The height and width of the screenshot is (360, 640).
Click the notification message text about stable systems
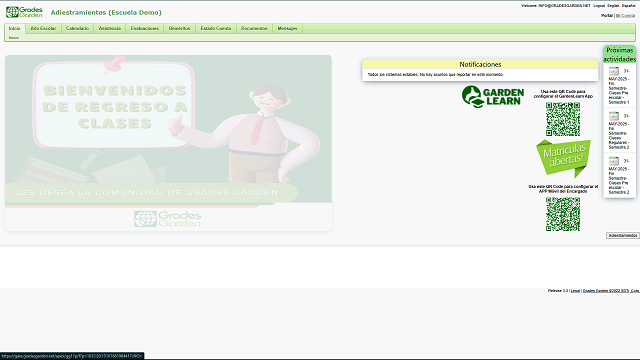pyautogui.click(x=435, y=75)
